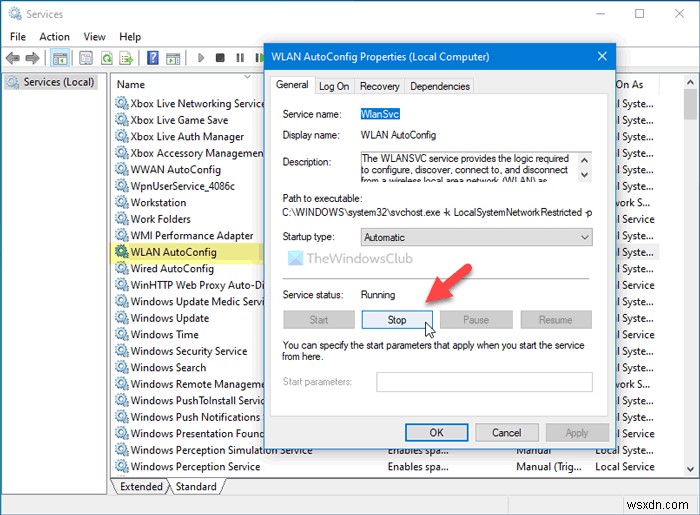
Task: Click the Stop button in the dialog
Action: point(397,320)
